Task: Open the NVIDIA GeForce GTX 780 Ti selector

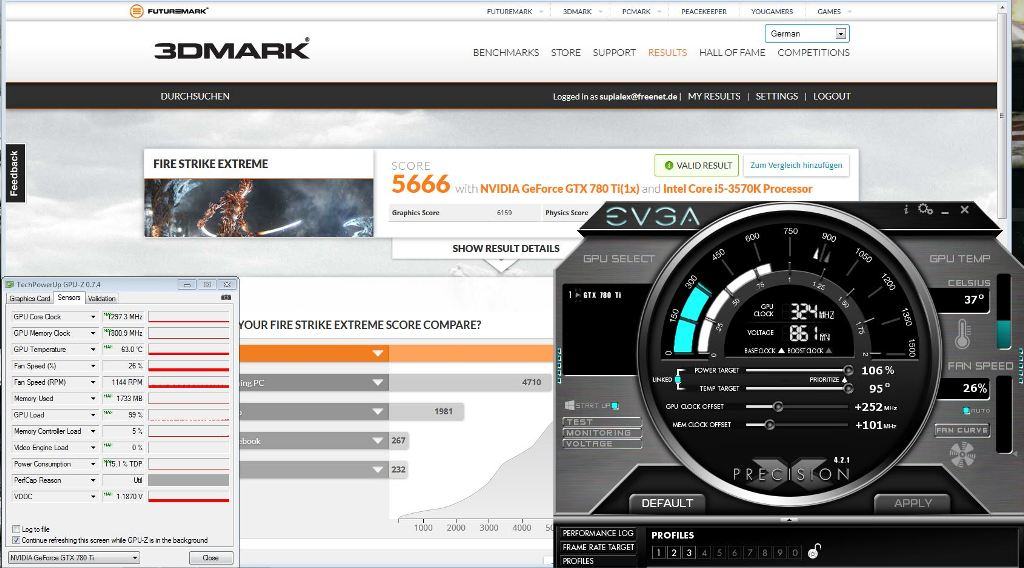Action: coord(74,558)
